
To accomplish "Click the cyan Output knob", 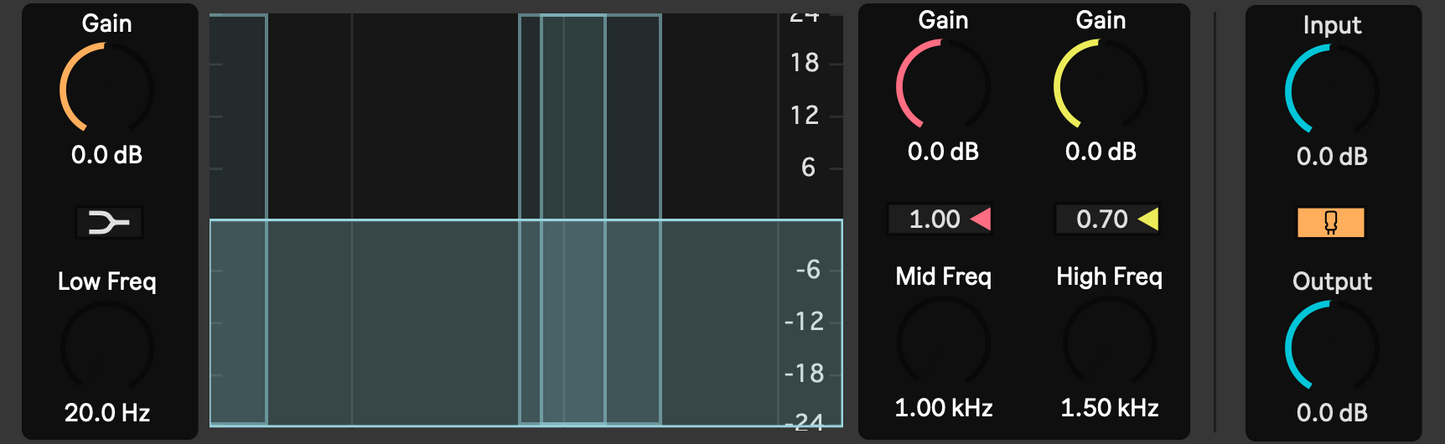I will click(x=1331, y=348).
